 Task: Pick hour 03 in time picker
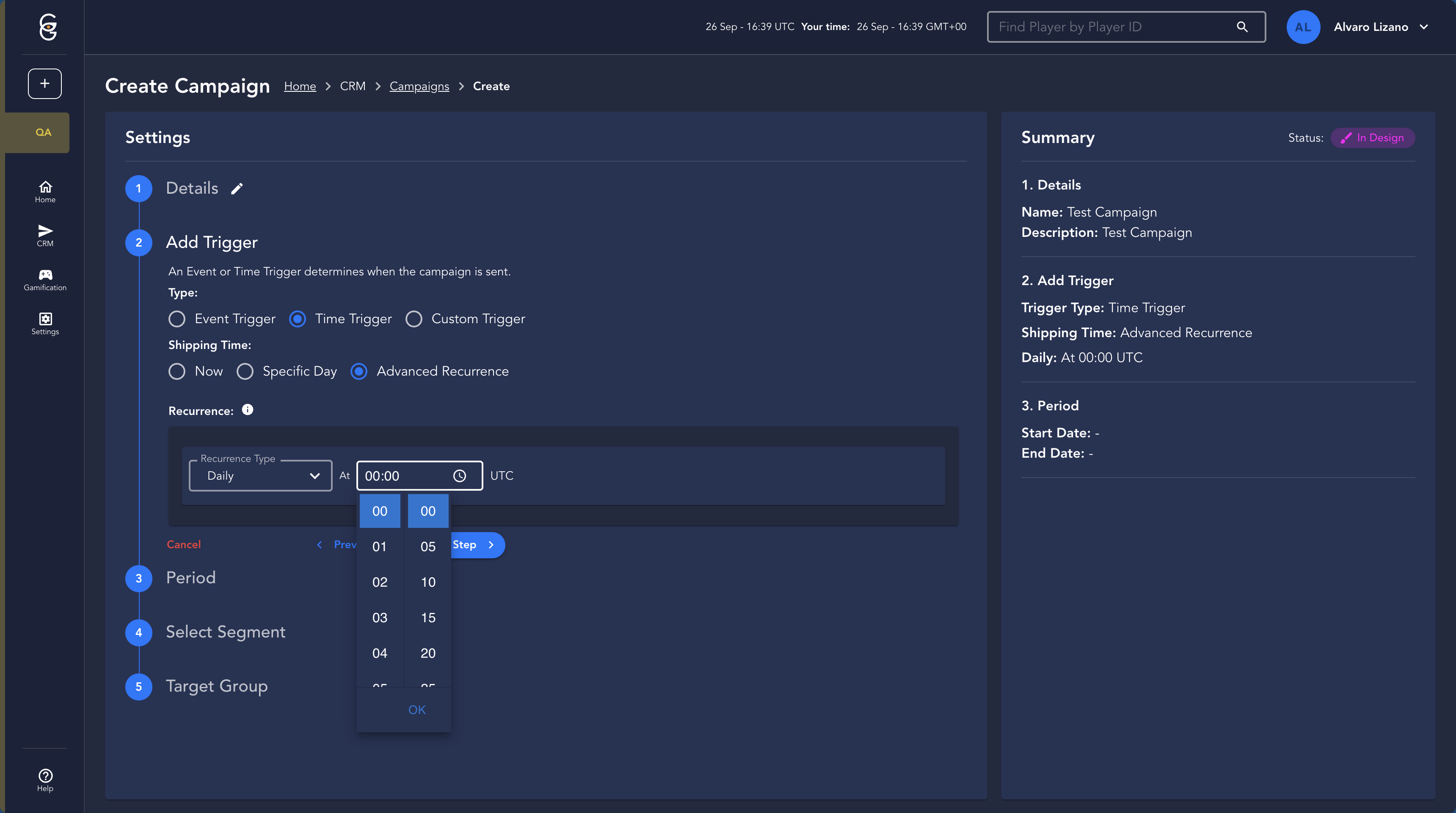pyautogui.click(x=379, y=618)
